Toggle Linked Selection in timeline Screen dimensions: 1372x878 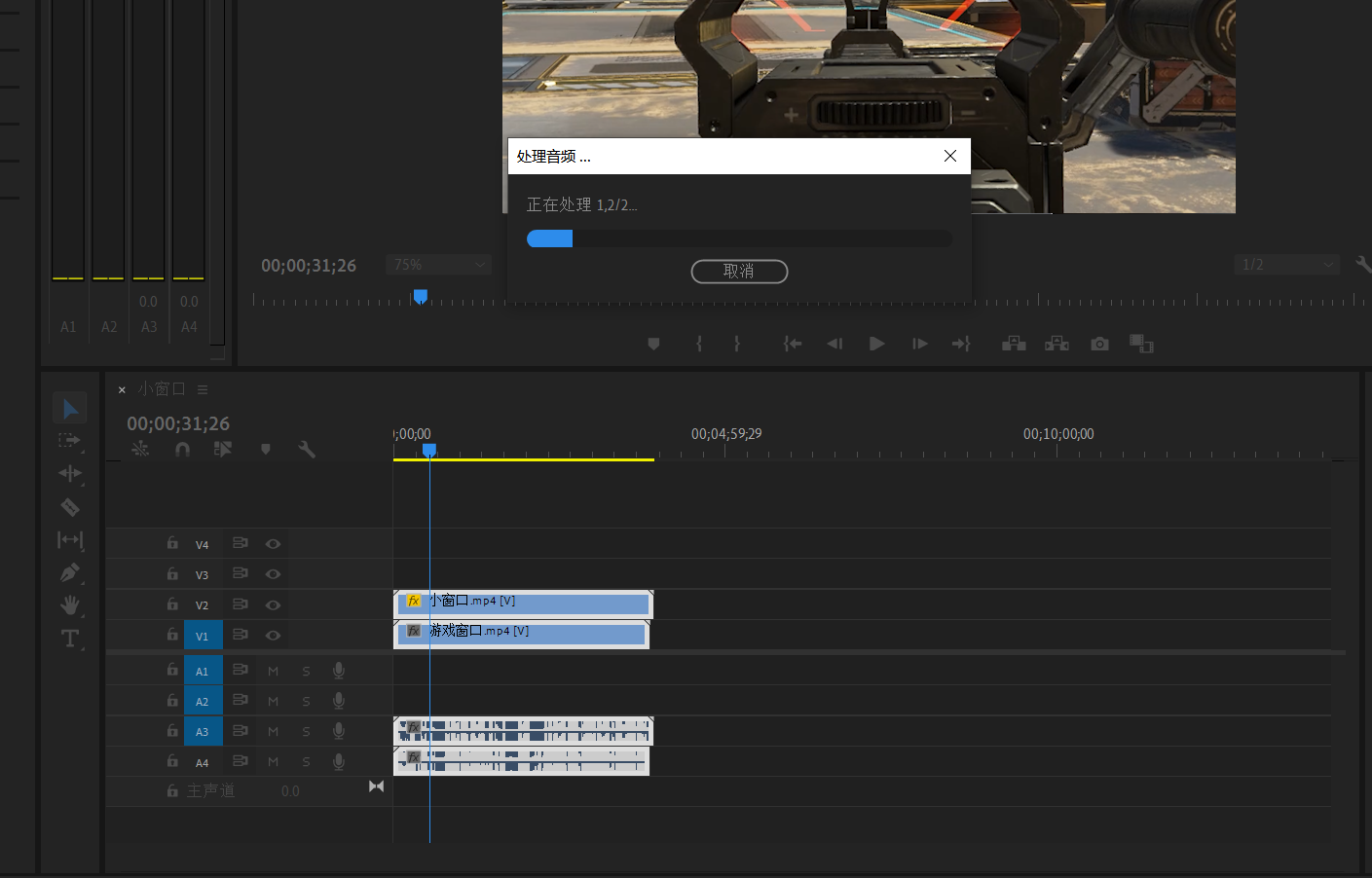(223, 449)
